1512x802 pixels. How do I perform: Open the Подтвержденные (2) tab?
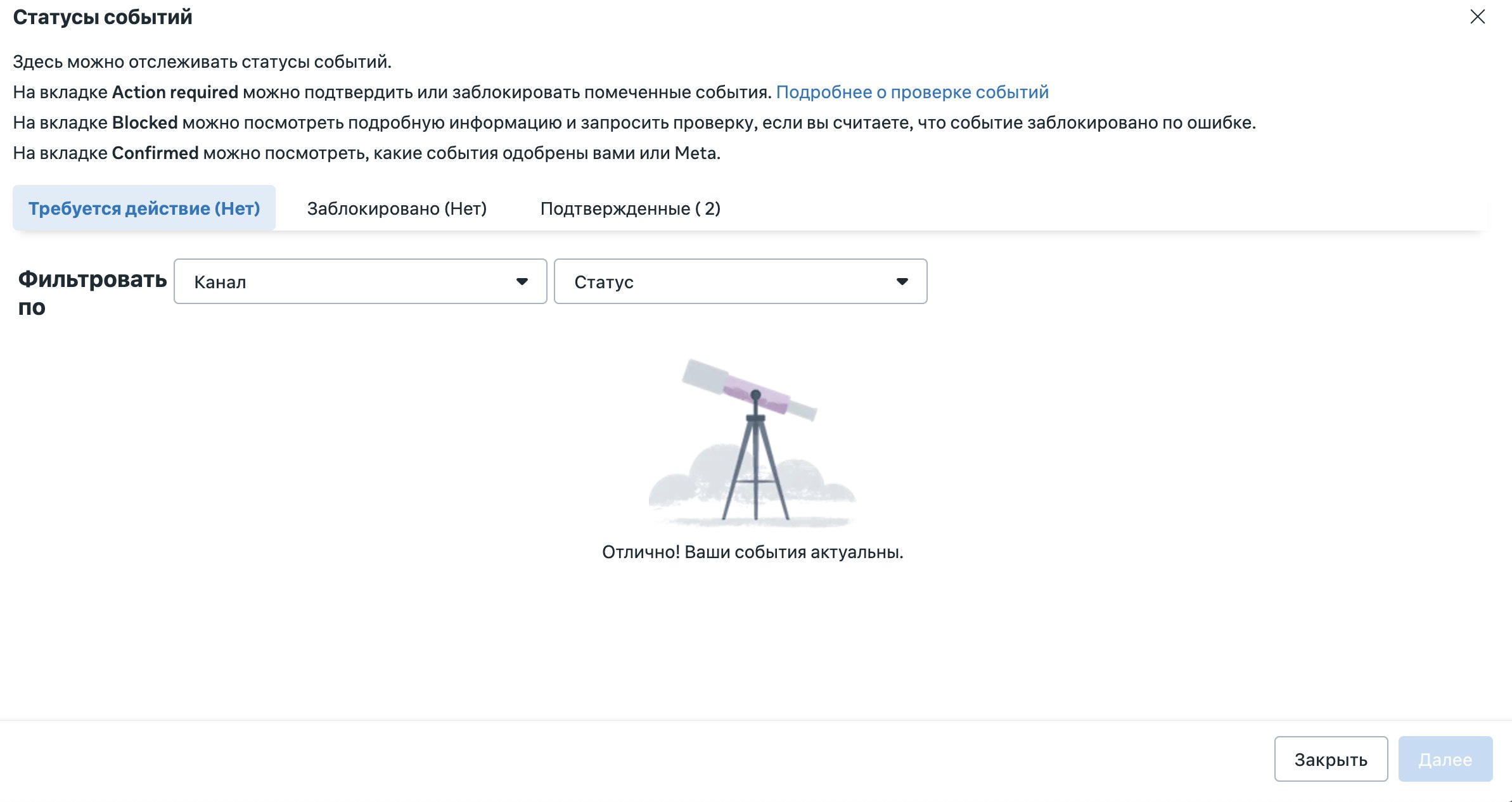(x=631, y=208)
